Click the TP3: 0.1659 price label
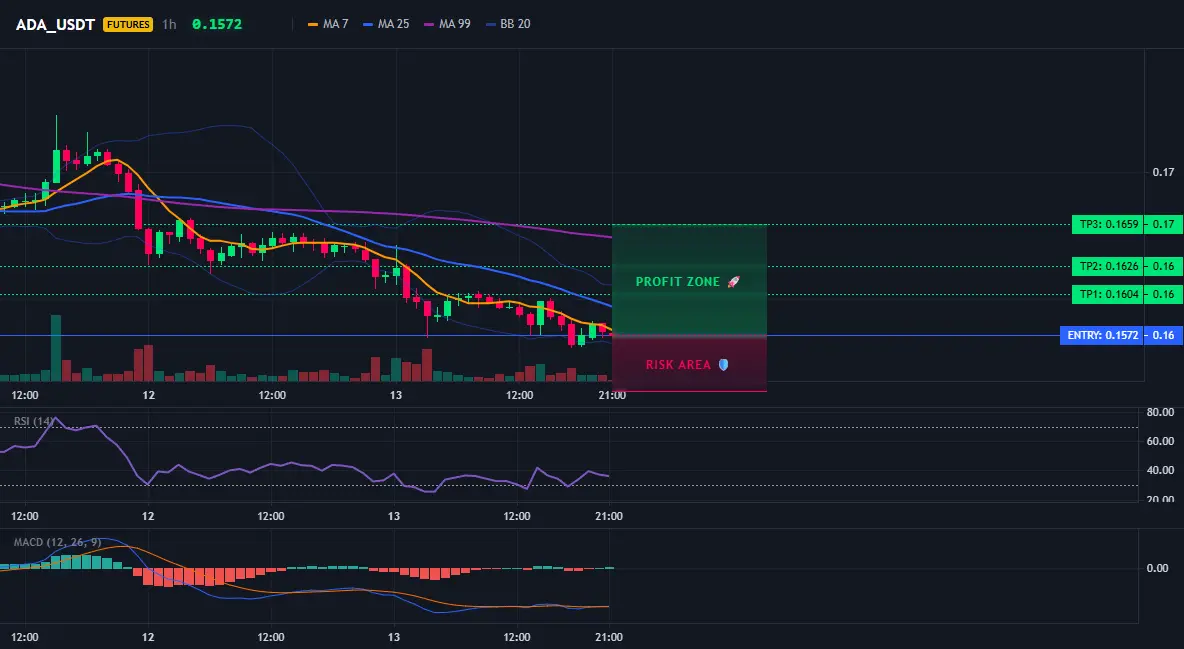This screenshot has width=1184, height=649. (1107, 224)
